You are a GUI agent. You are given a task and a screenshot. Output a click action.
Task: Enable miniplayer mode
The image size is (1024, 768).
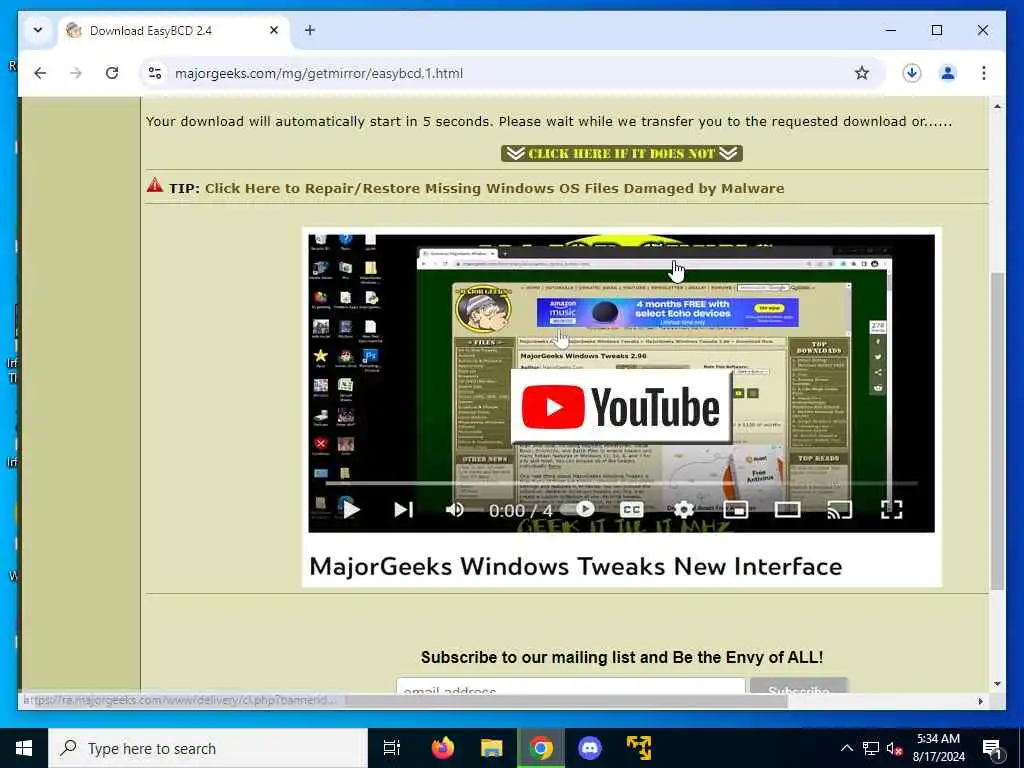click(x=735, y=509)
